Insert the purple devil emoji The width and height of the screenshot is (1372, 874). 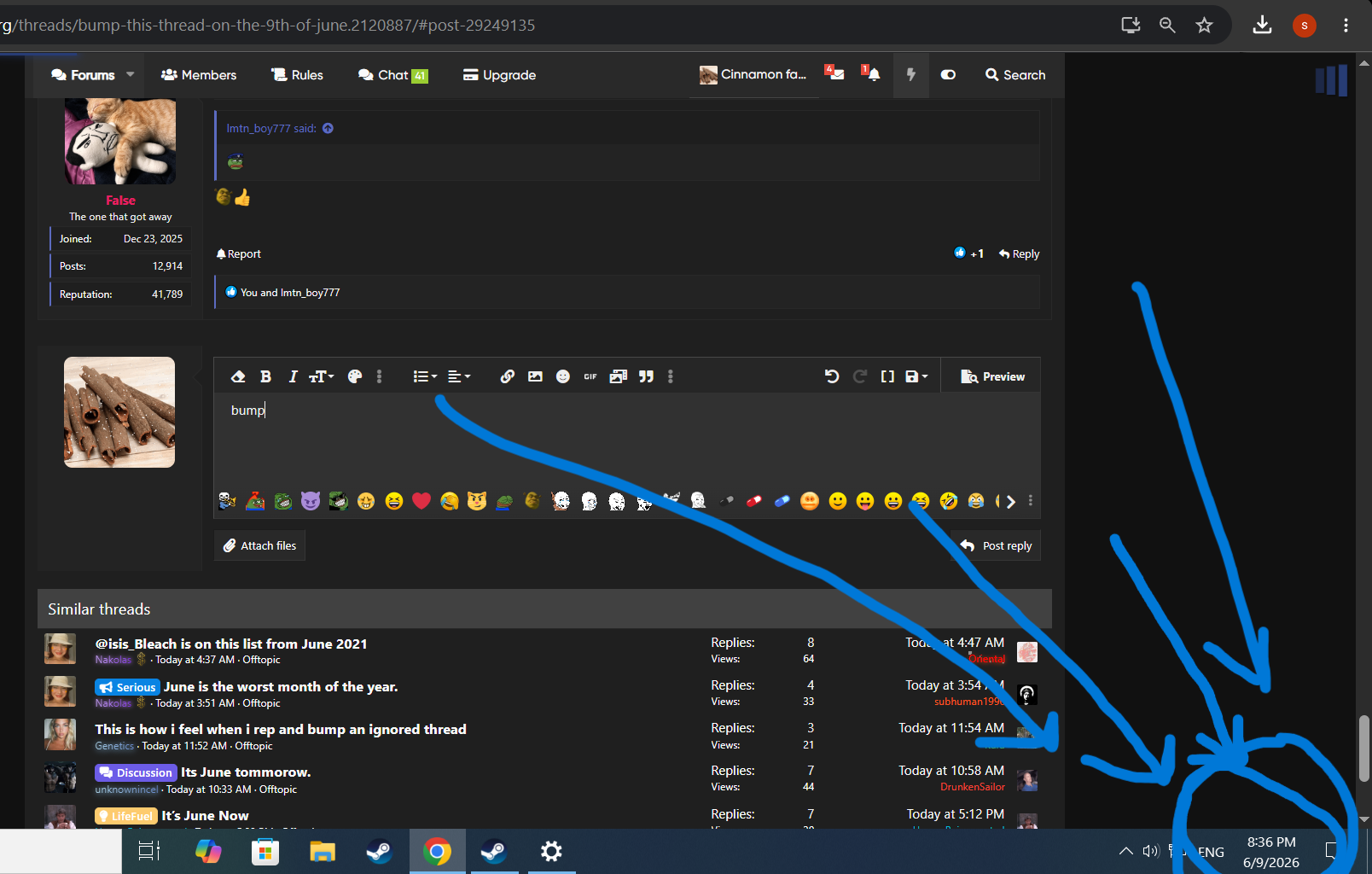tap(311, 501)
